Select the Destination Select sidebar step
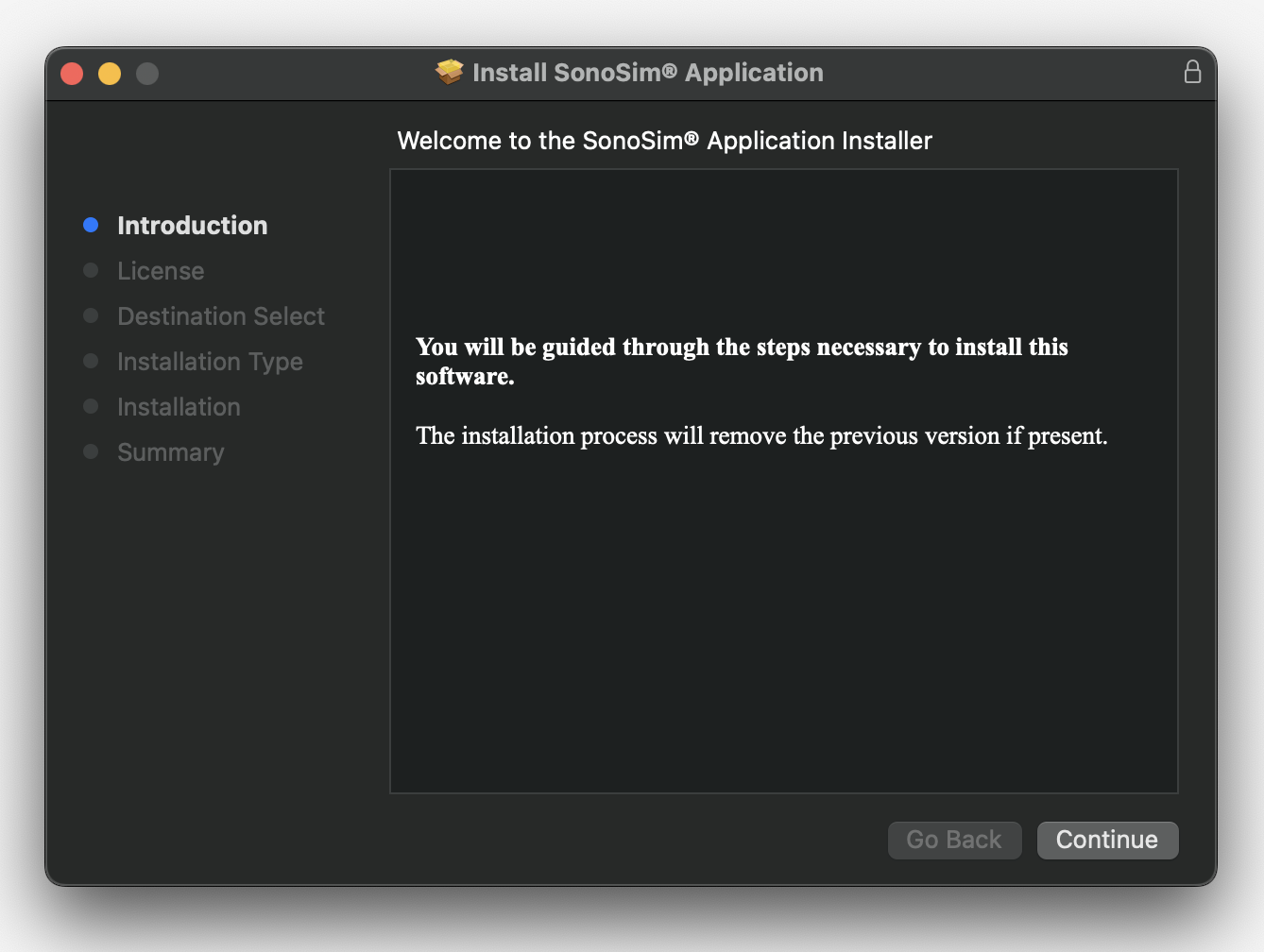1264x952 pixels. (221, 315)
